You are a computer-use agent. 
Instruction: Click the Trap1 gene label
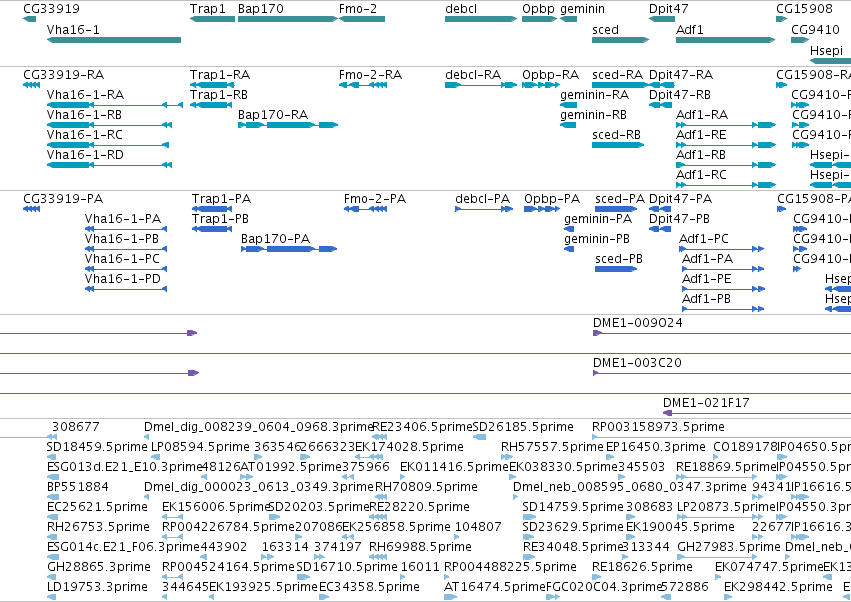(x=207, y=9)
